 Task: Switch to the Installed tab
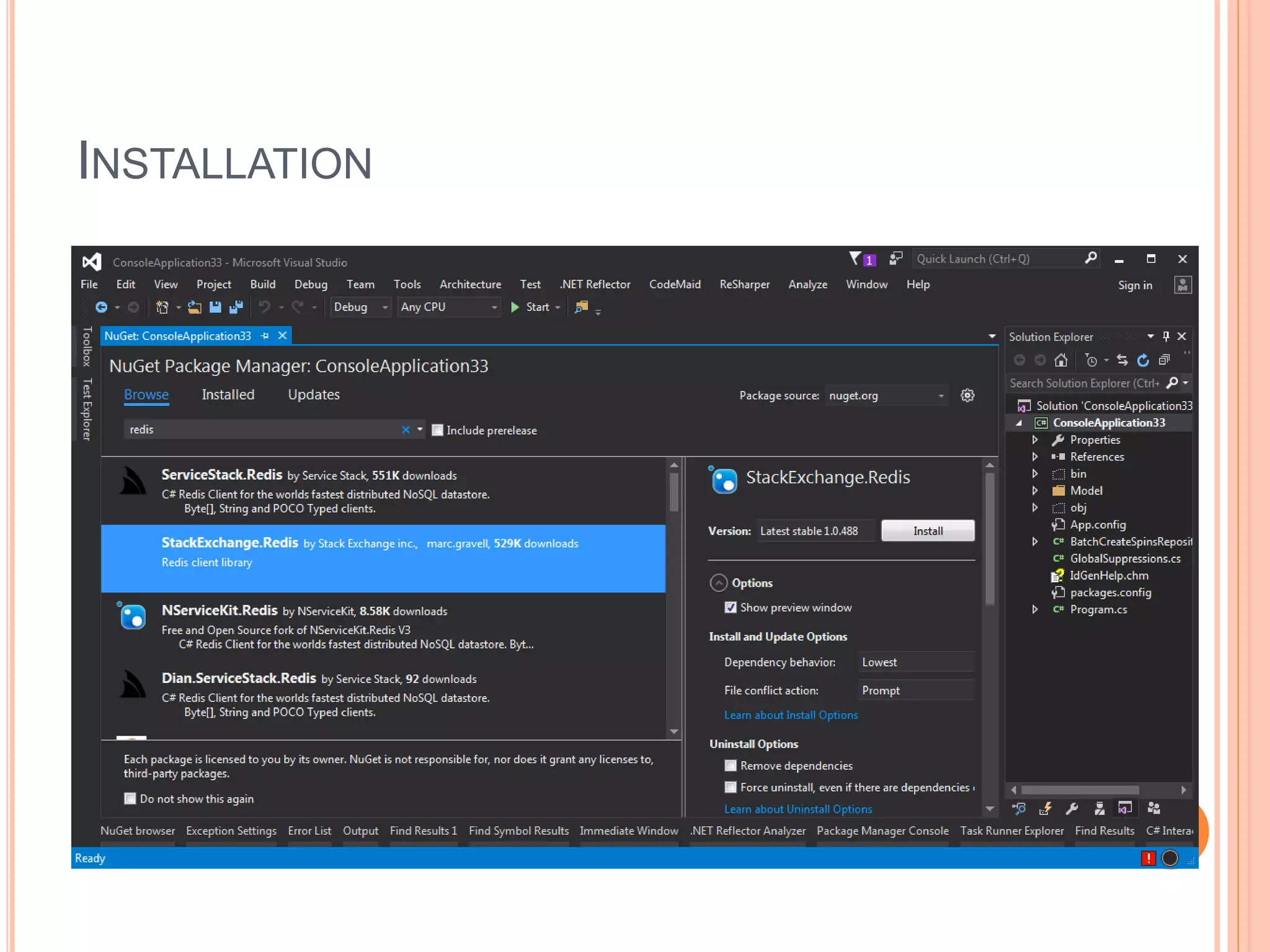click(228, 395)
